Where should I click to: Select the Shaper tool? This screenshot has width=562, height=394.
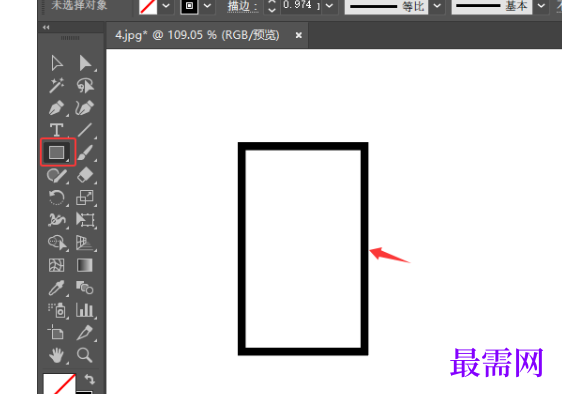(x=57, y=175)
